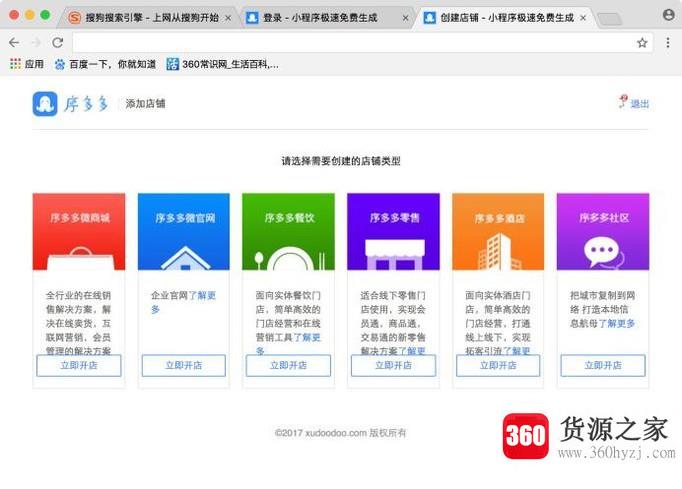Open the Chrome three-dot menu
Image resolution: width=682 pixels, height=489 pixels.
(x=668, y=43)
